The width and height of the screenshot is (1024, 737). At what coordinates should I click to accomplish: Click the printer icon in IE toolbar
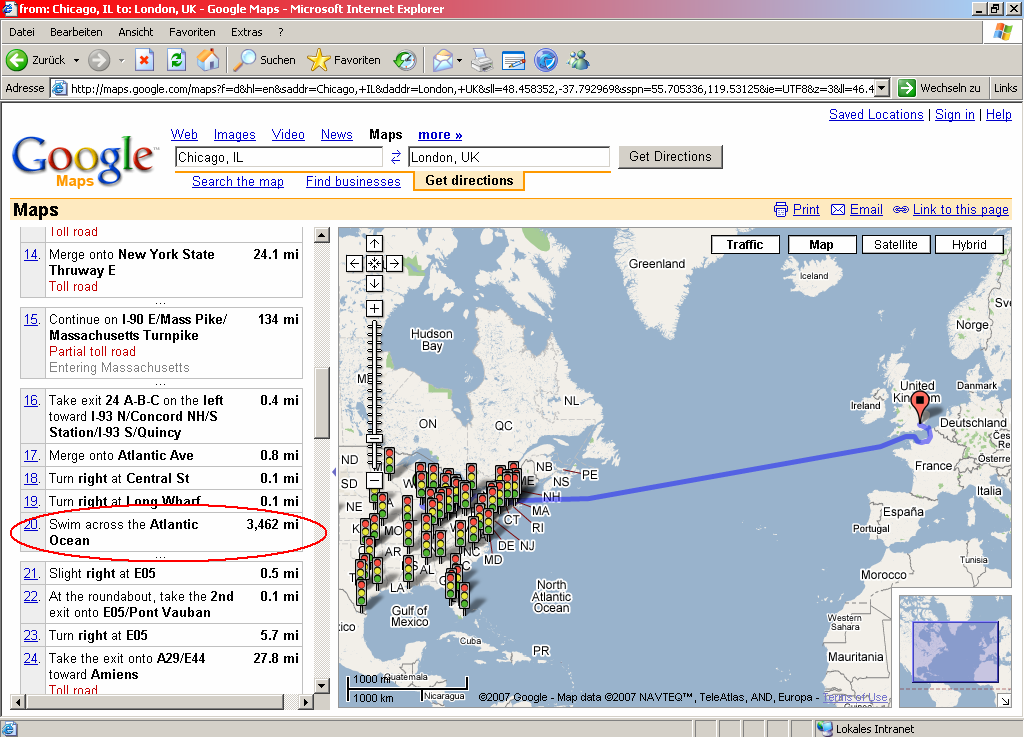(x=483, y=60)
